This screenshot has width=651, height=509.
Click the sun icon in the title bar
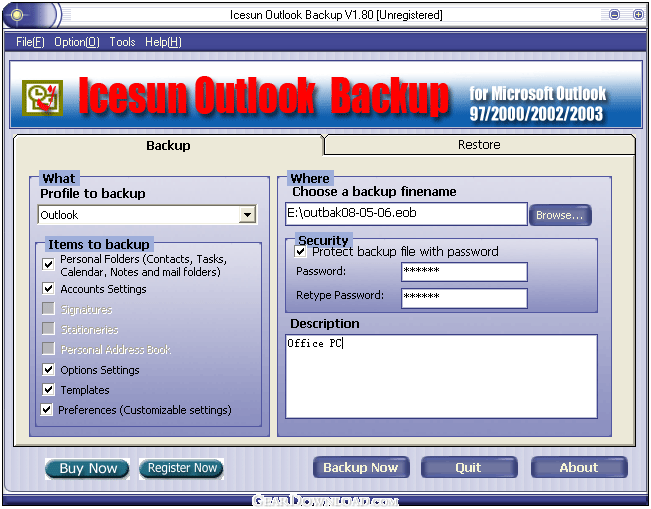(x=17, y=15)
